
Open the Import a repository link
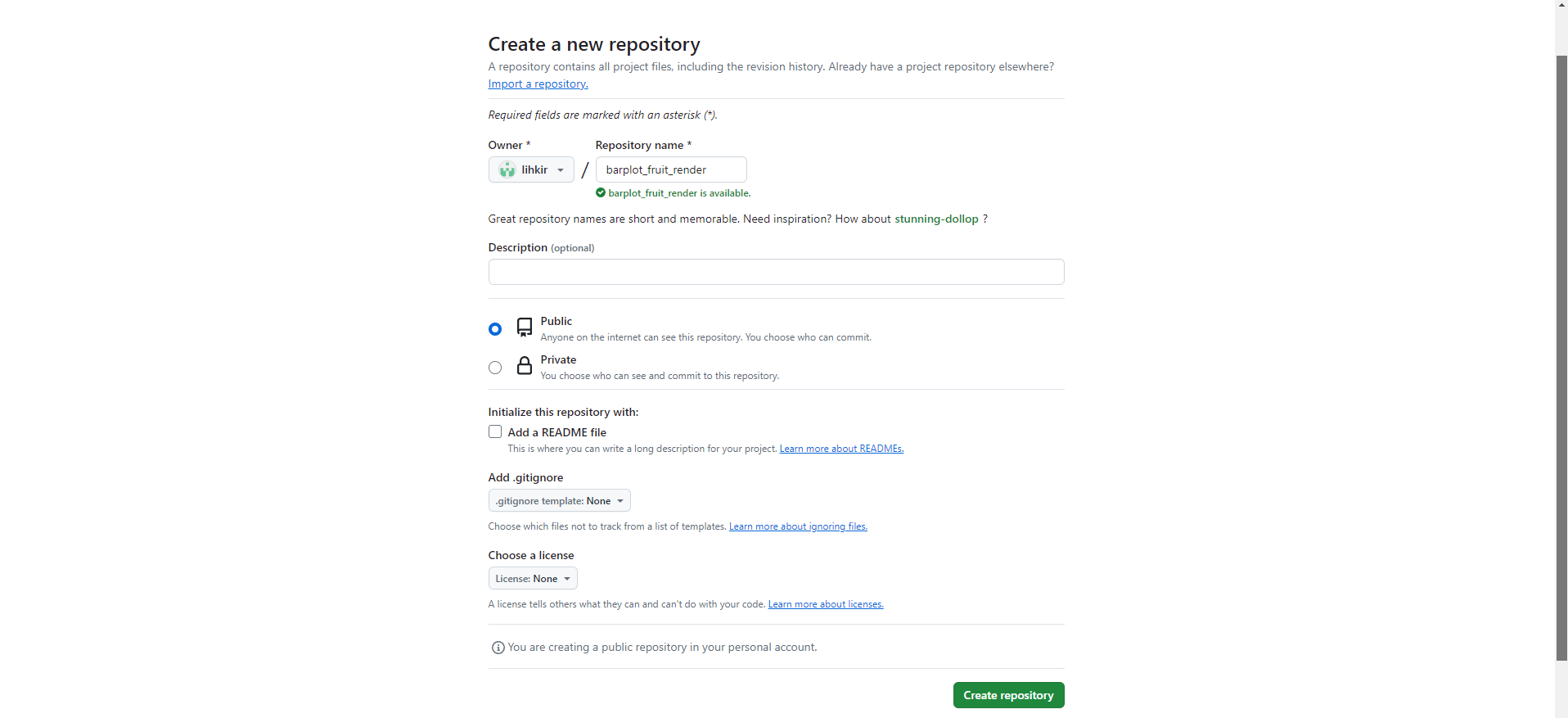point(538,84)
